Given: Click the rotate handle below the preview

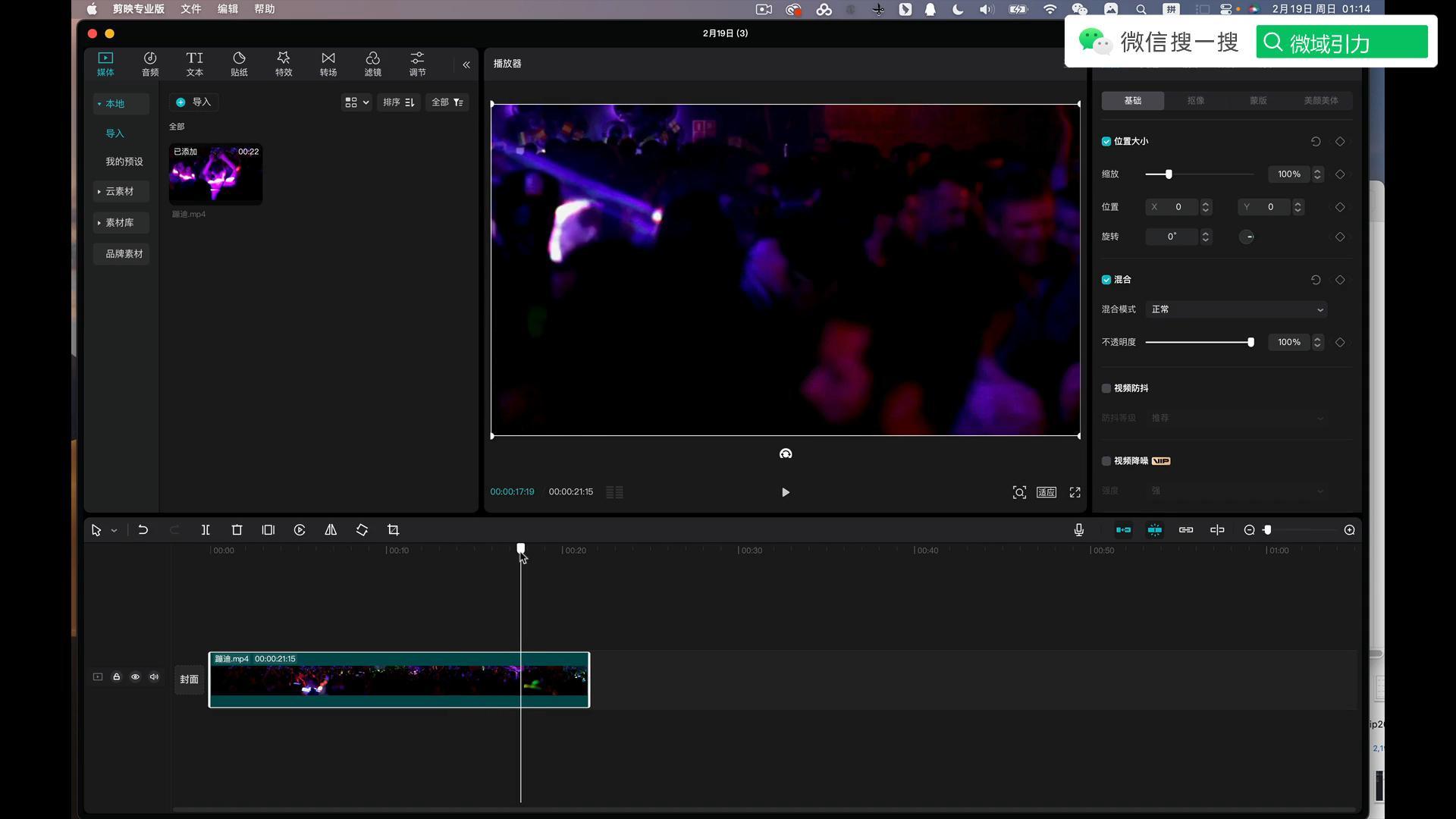Looking at the screenshot, I should tap(786, 453).
